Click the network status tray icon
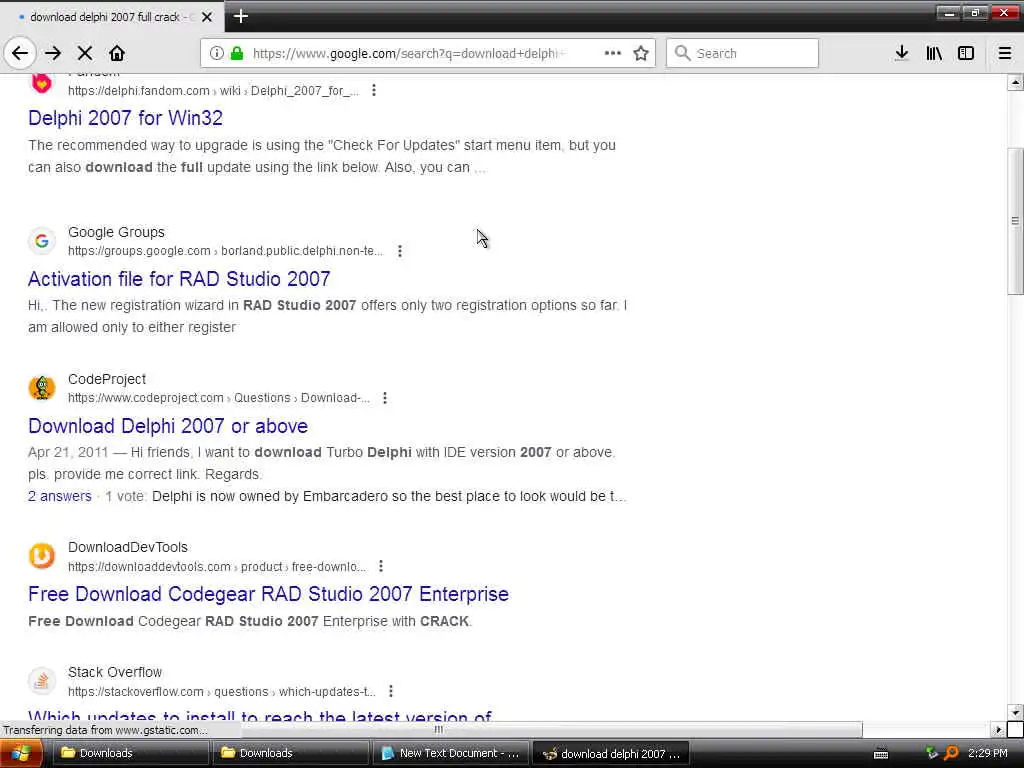1024x768 pixels. point(932,754)
